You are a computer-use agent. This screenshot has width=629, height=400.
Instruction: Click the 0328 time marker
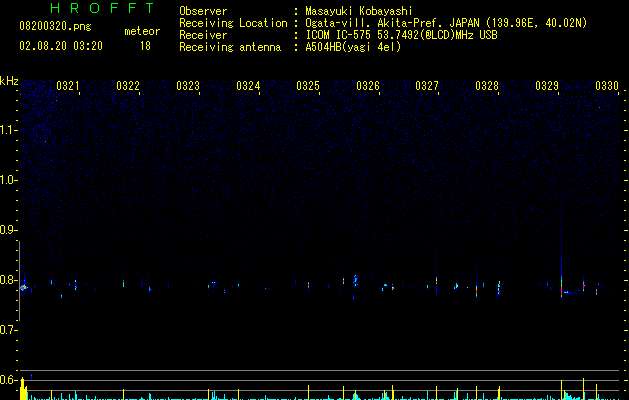pyautogui.click(x=487, y=86)
